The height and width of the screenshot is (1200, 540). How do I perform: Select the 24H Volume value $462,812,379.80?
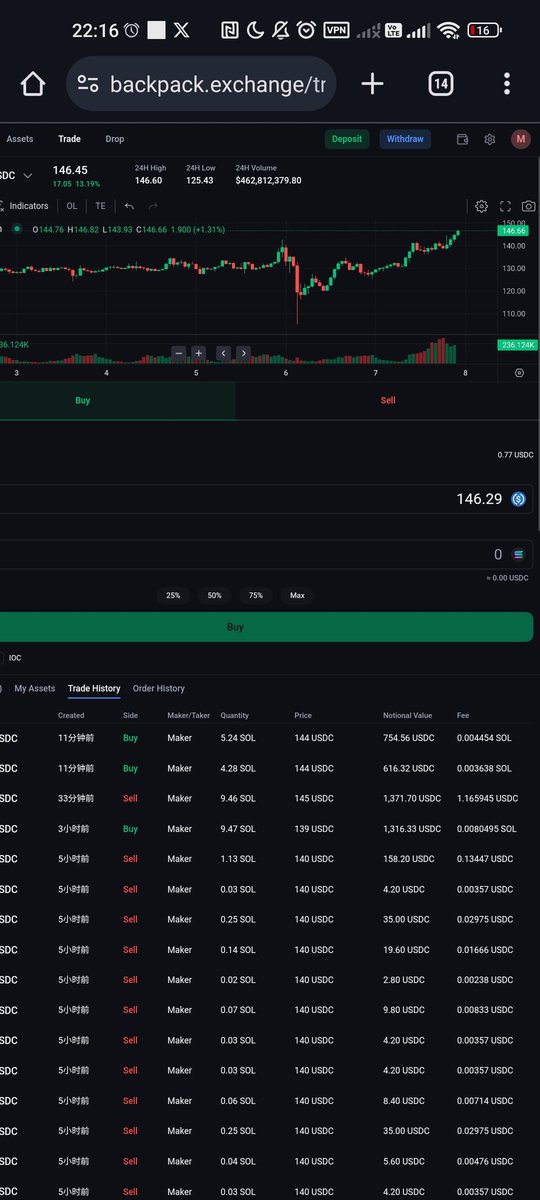tap(268, 181)
